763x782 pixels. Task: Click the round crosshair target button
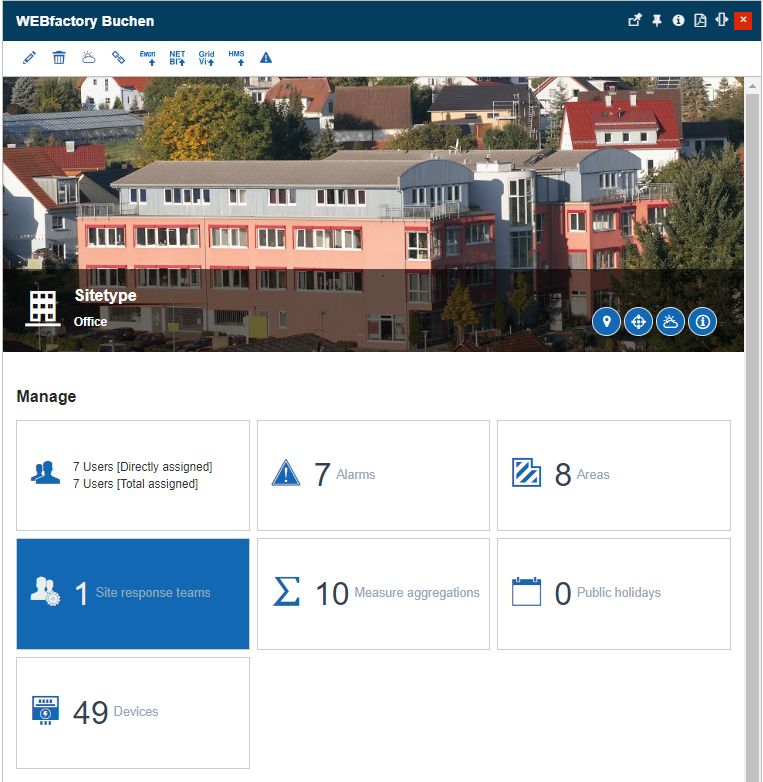[638, 321]
